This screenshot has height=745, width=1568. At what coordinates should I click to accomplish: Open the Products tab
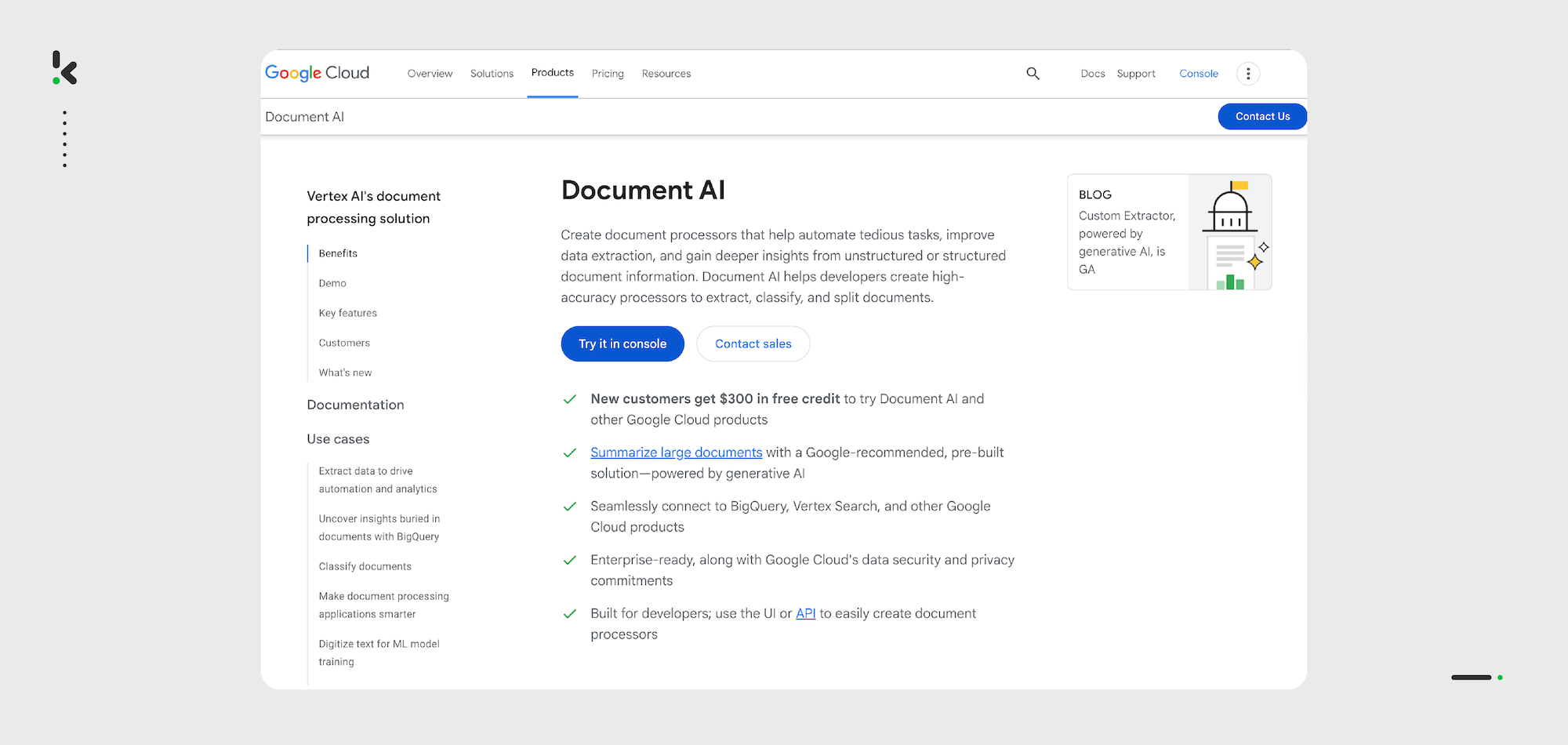(x=552, y=73)
